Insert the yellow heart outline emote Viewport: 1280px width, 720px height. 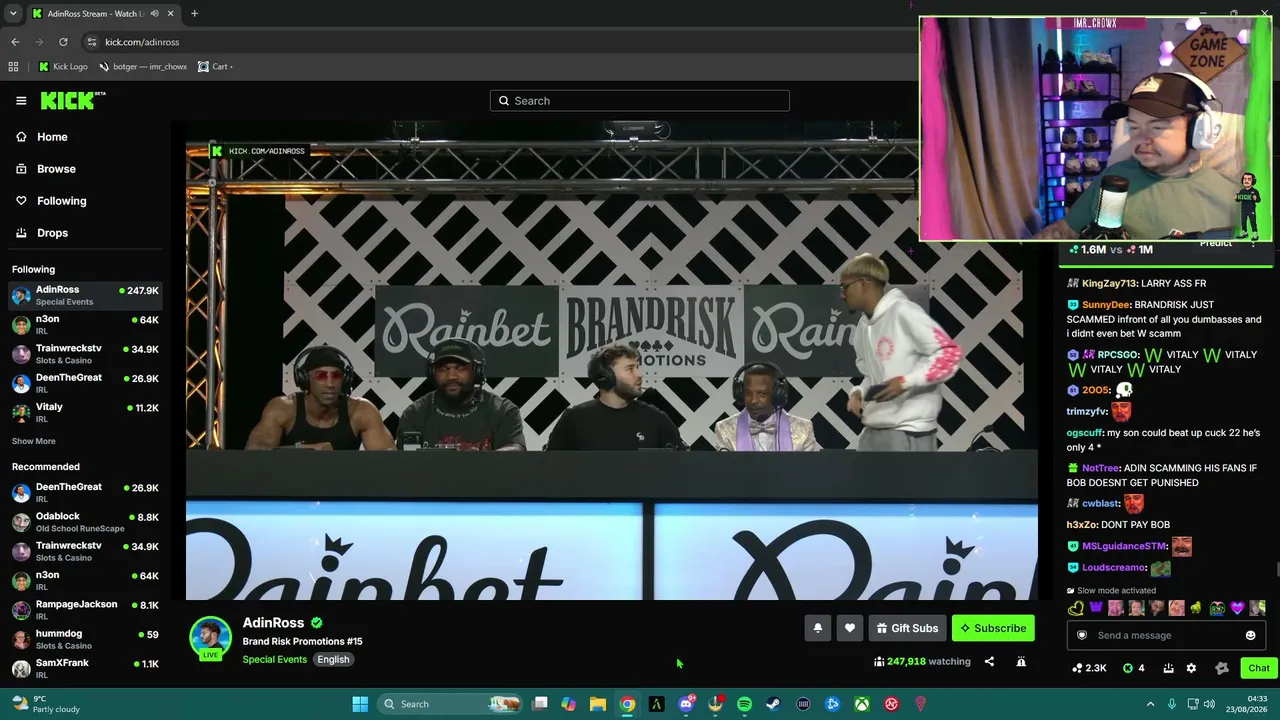(1076, 608)
